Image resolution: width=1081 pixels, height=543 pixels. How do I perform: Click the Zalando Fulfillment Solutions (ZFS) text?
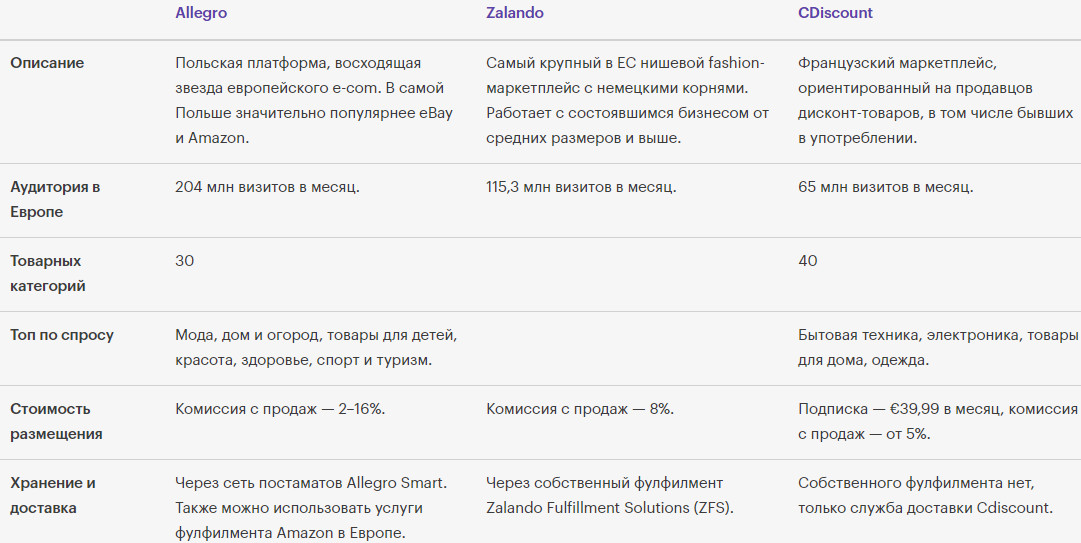pos(610,508)
